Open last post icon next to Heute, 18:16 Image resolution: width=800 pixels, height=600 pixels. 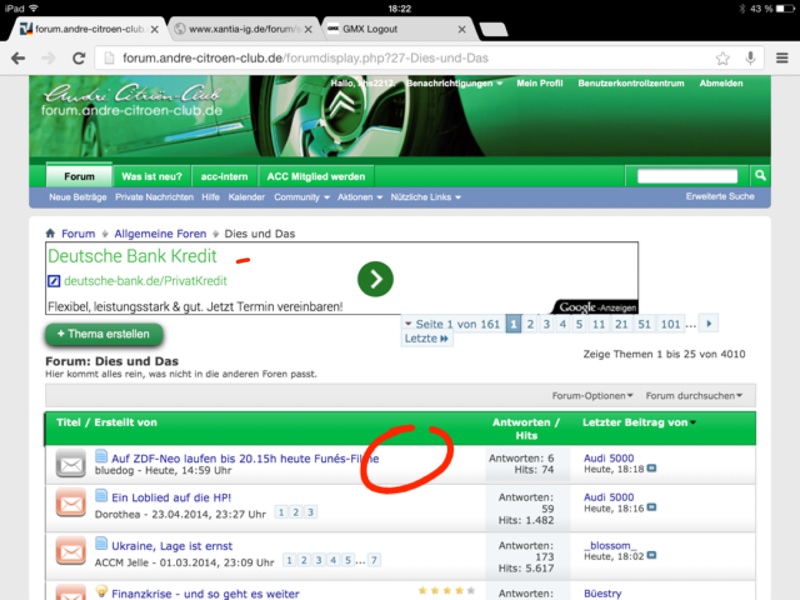(x=652, y=507)
